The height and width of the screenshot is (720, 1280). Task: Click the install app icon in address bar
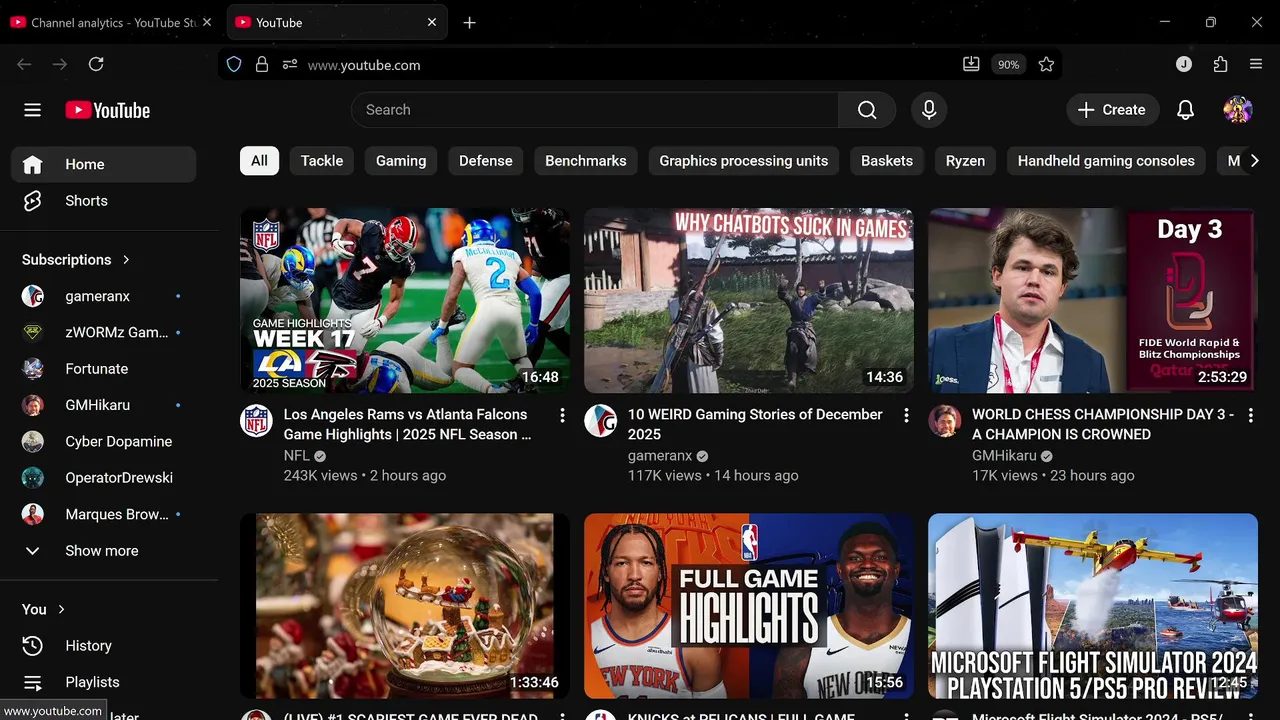coord(971,64)
